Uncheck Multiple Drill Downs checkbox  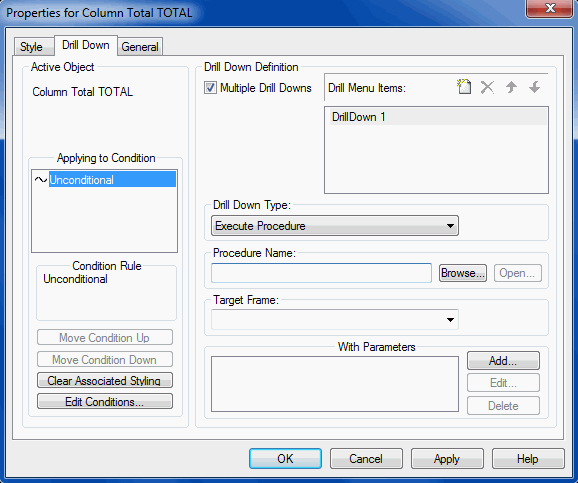click(x=210, y=88)
